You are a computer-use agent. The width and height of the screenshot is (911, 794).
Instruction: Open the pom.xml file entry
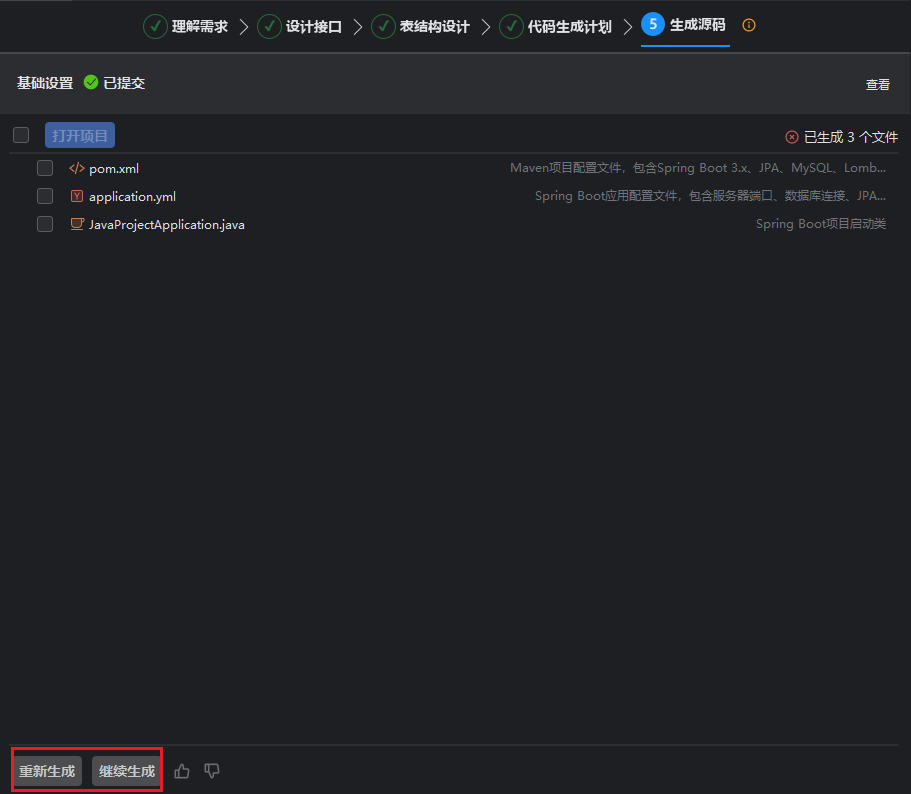point(114,168)
